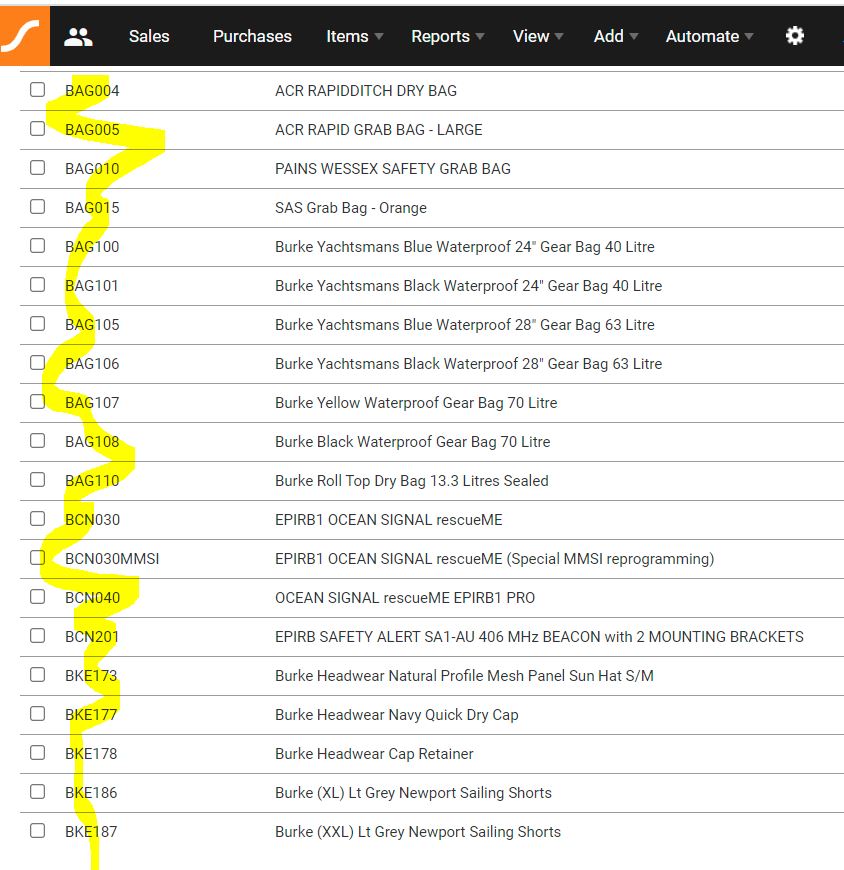844x870 pixels.
Task: Click 'Burke Yellow Waterproof Gear Bag 70 Litre'
Action: tap(416, 403)
